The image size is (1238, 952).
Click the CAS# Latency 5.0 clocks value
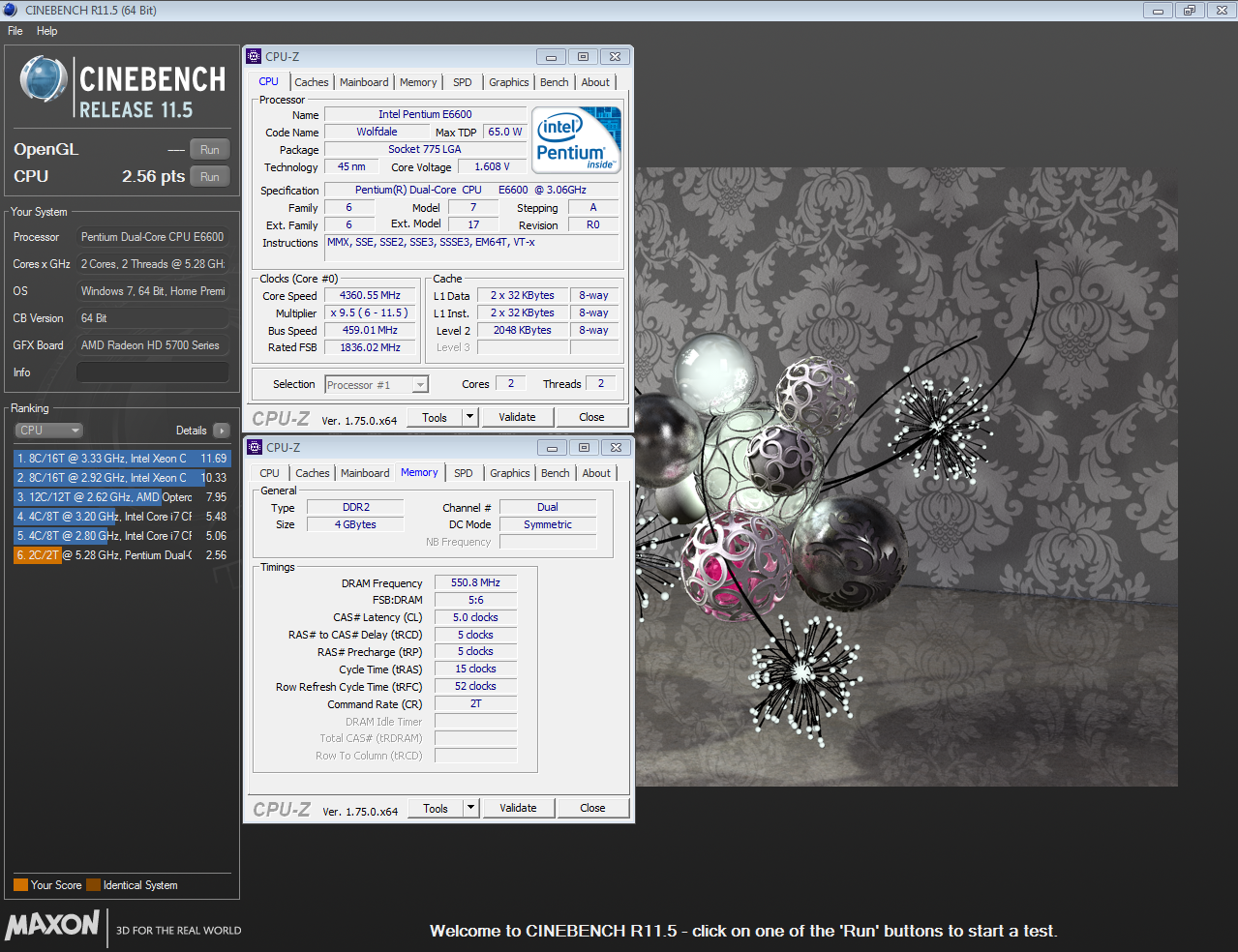(475, 617)
